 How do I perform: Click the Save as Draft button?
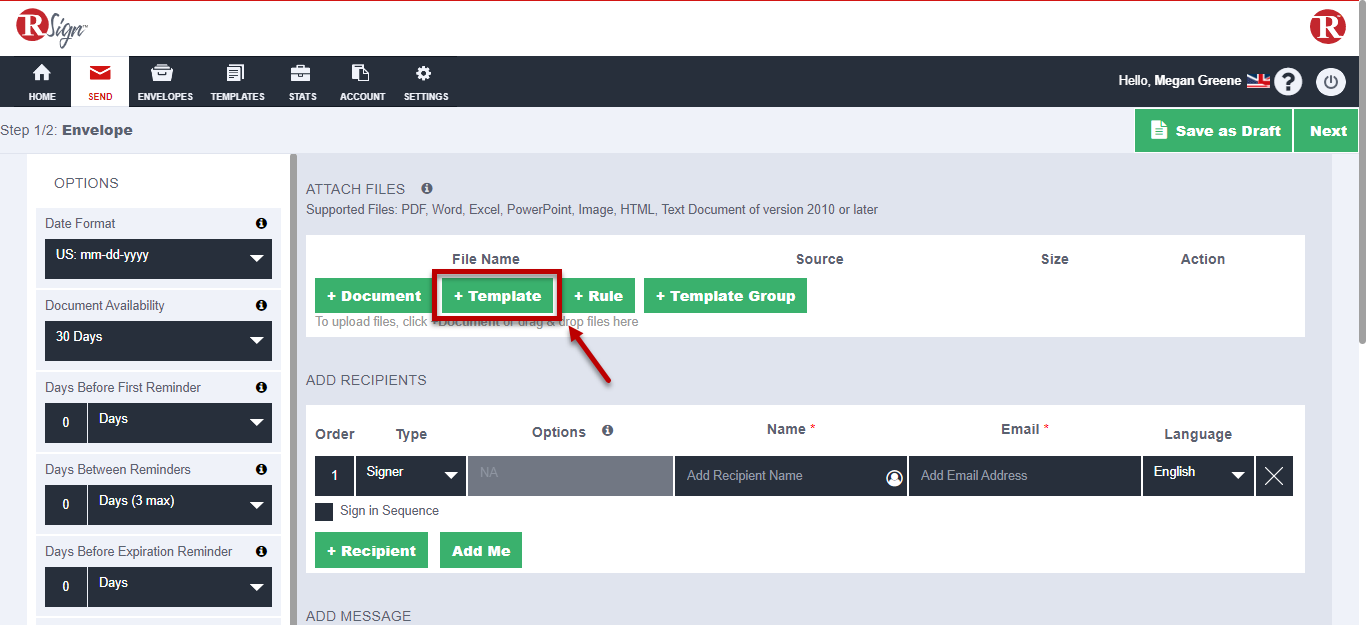point(1214,131)
